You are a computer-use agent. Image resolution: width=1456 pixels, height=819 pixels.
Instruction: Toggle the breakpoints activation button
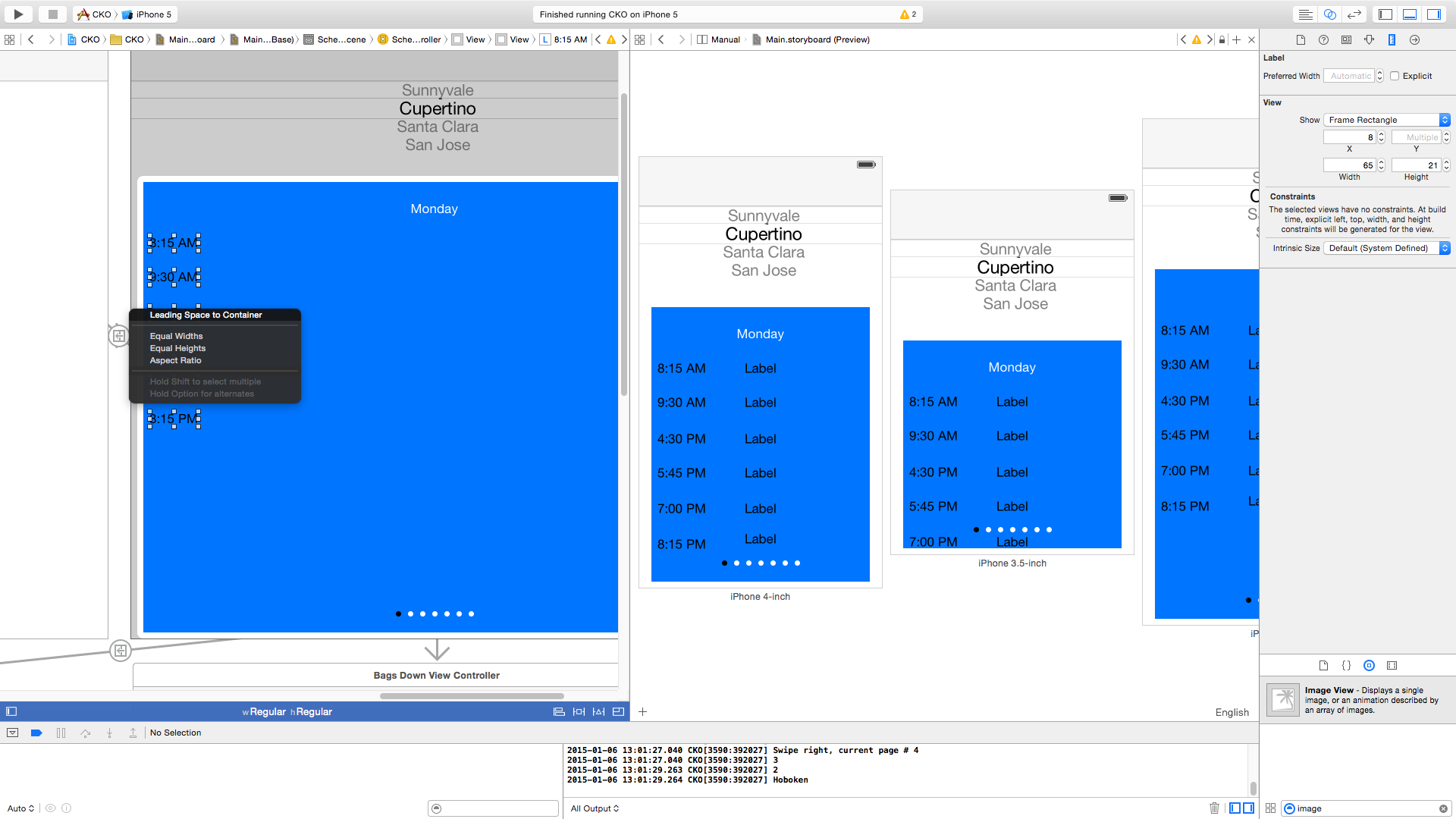[36, 733]
